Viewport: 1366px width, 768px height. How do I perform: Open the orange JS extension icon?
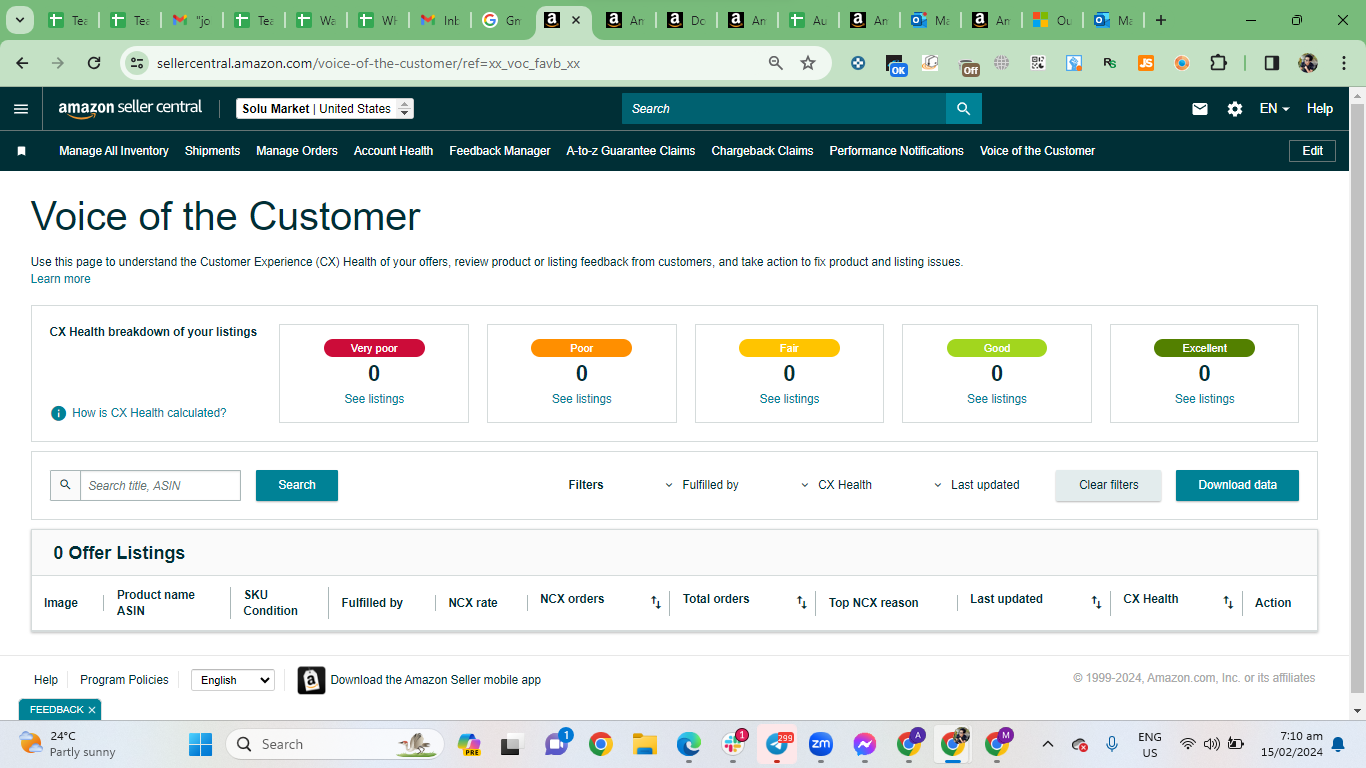click(x=1146, y=63)
